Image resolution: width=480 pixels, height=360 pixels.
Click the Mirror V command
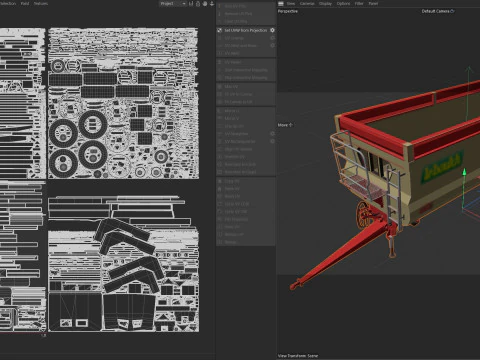point(232,118)
